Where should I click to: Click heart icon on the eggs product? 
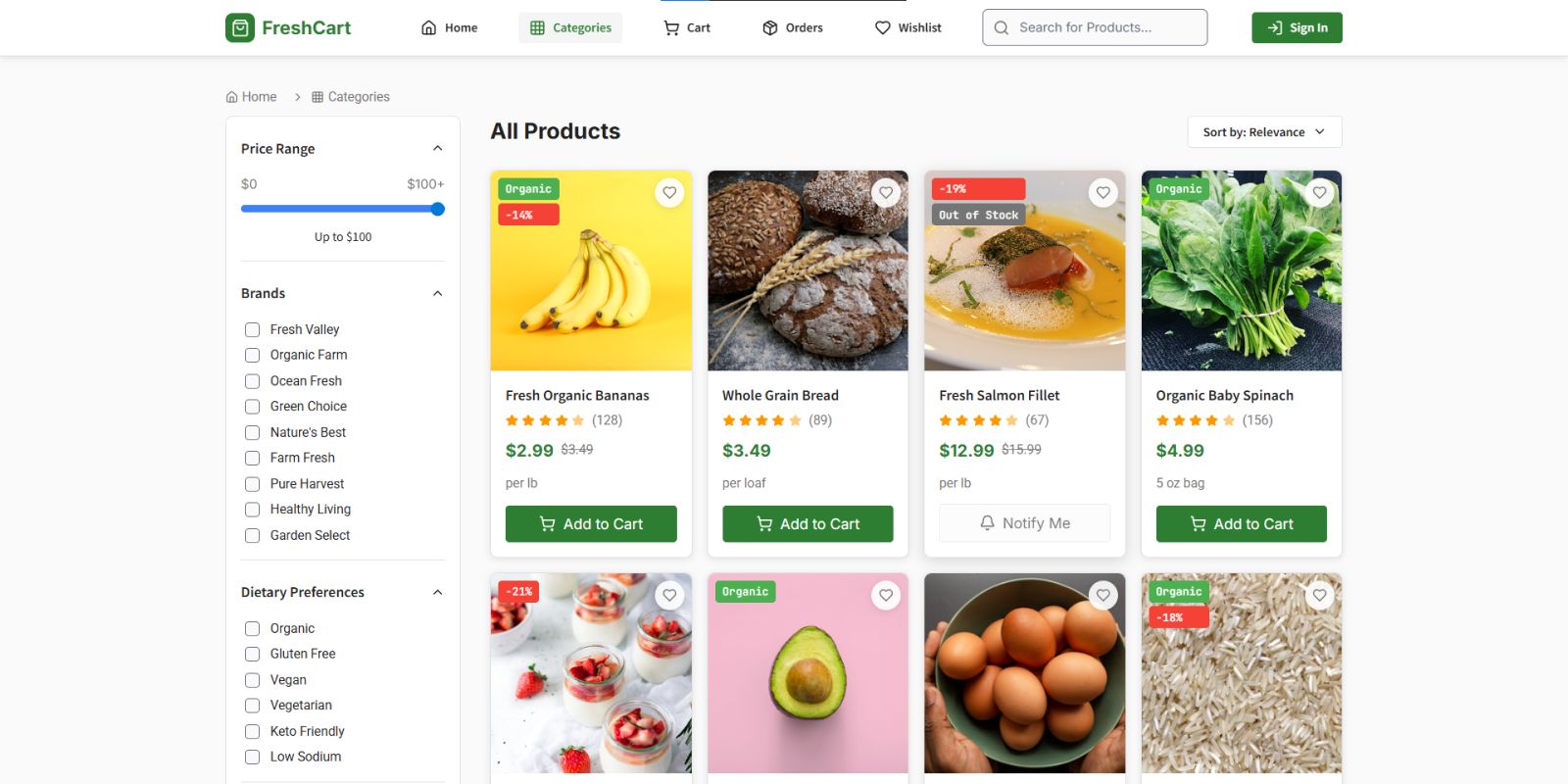pyautogui.click(x=1103, y=595)
